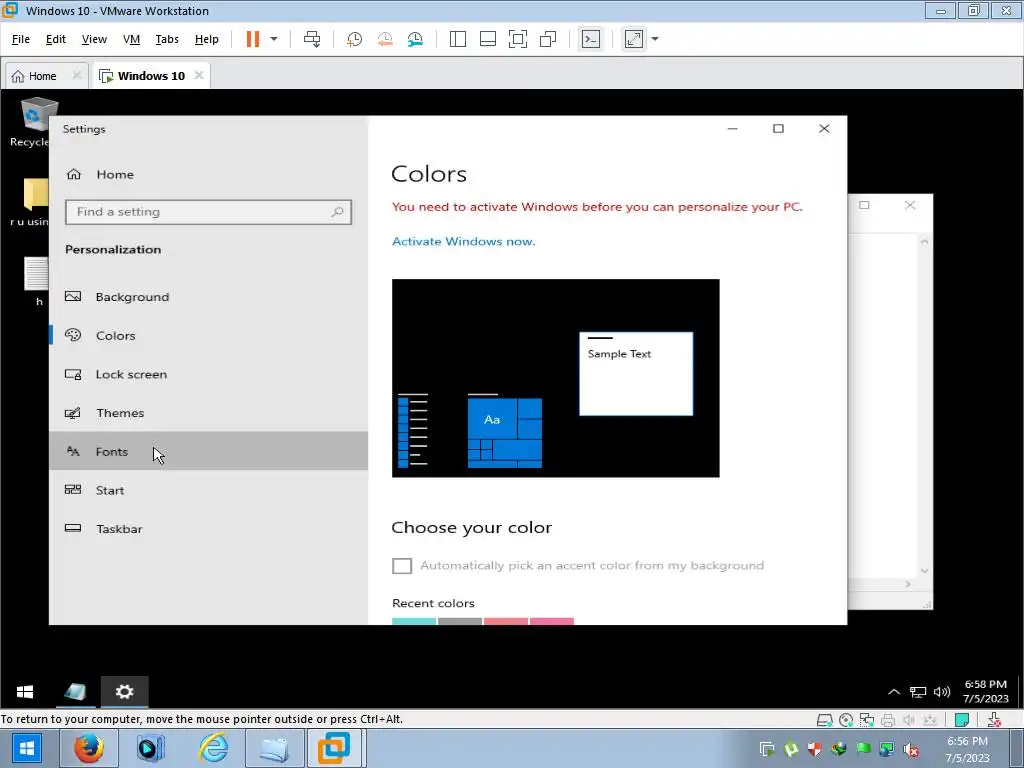Image resolution: width=1024 pixels, height=768 pixels.
Task: Click the orange Pause VM button
Action: pos(253,39)
